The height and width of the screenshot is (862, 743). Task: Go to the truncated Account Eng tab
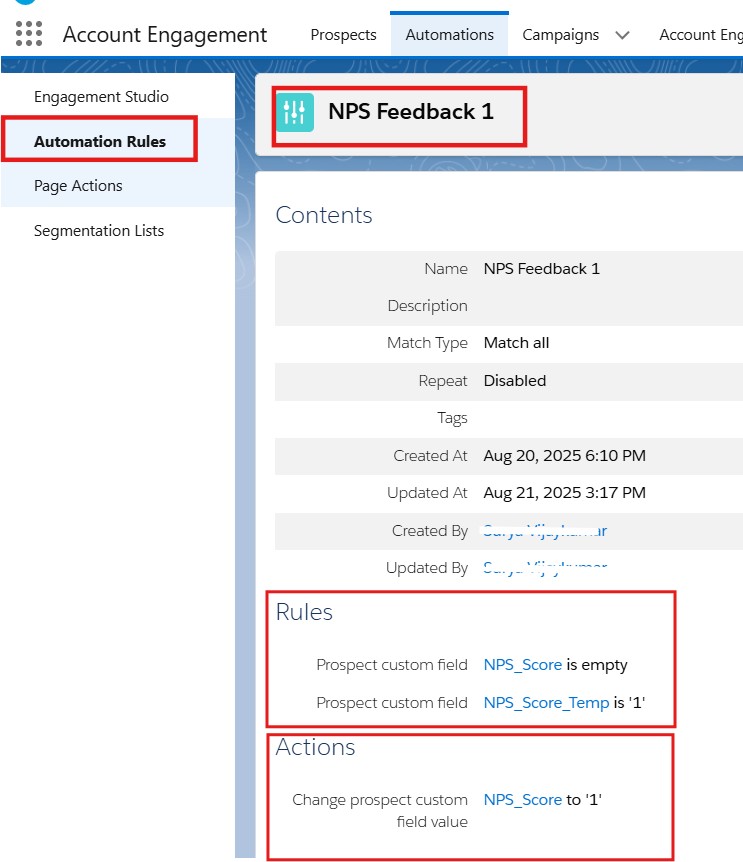[x=700, y=34]
